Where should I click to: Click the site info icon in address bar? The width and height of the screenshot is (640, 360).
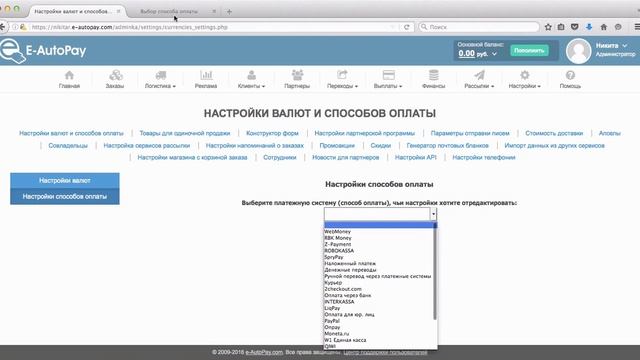tap(15, 27)
